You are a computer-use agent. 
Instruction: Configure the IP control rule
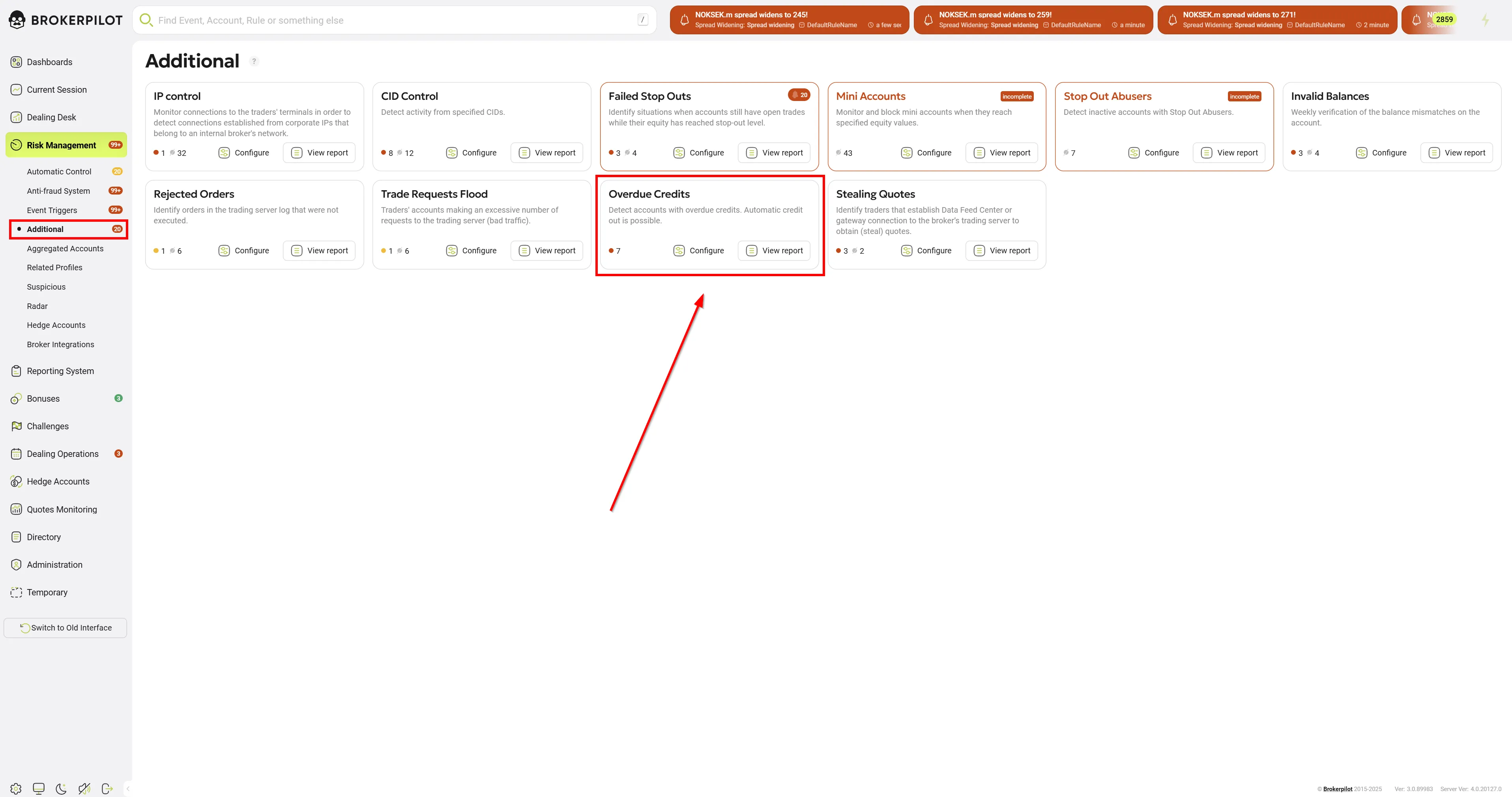coord(243,153)
